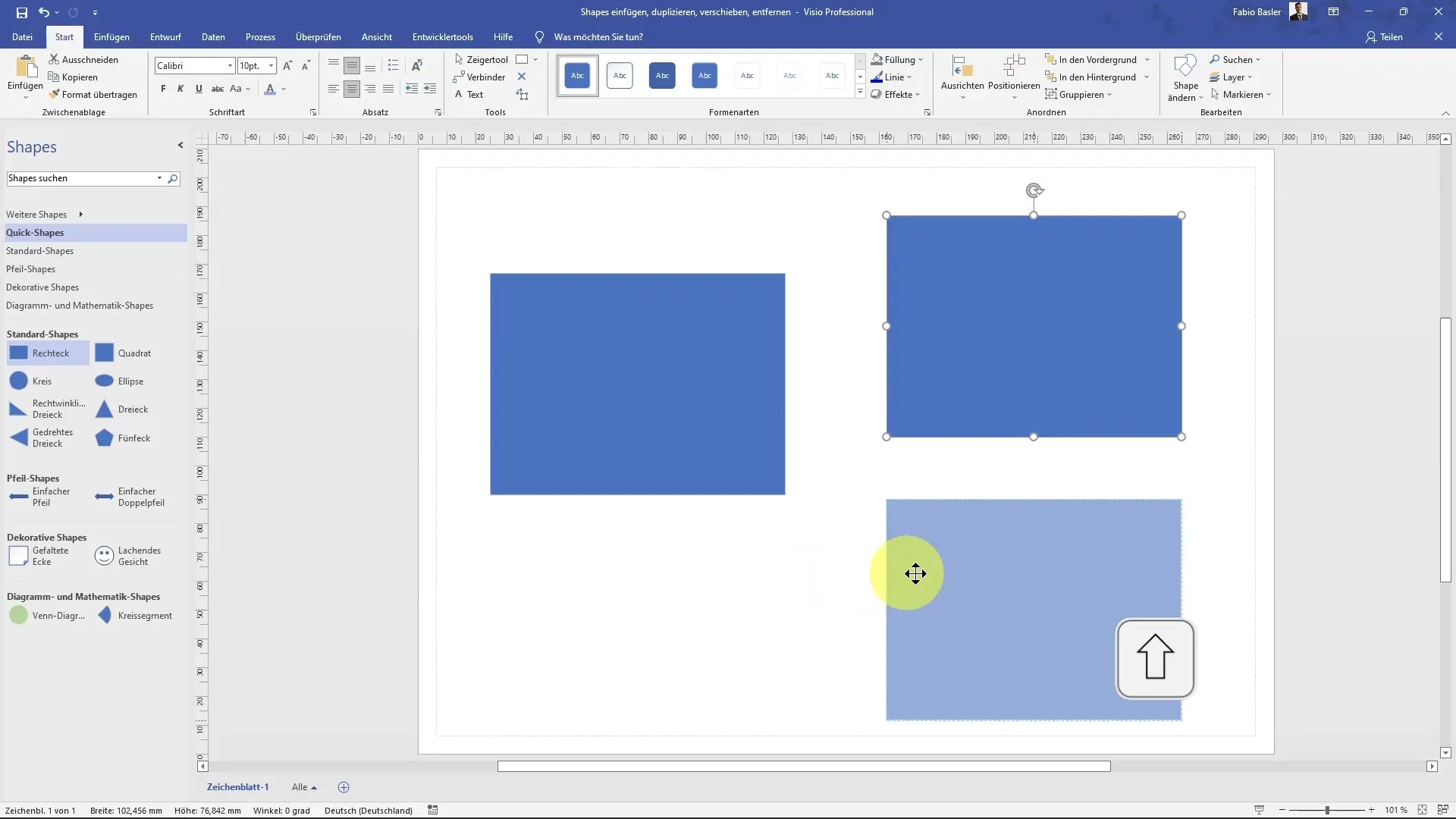The image size is (1456, 819).
Task: Open the Calibri font name dropdown
Action: click(230, 66)
